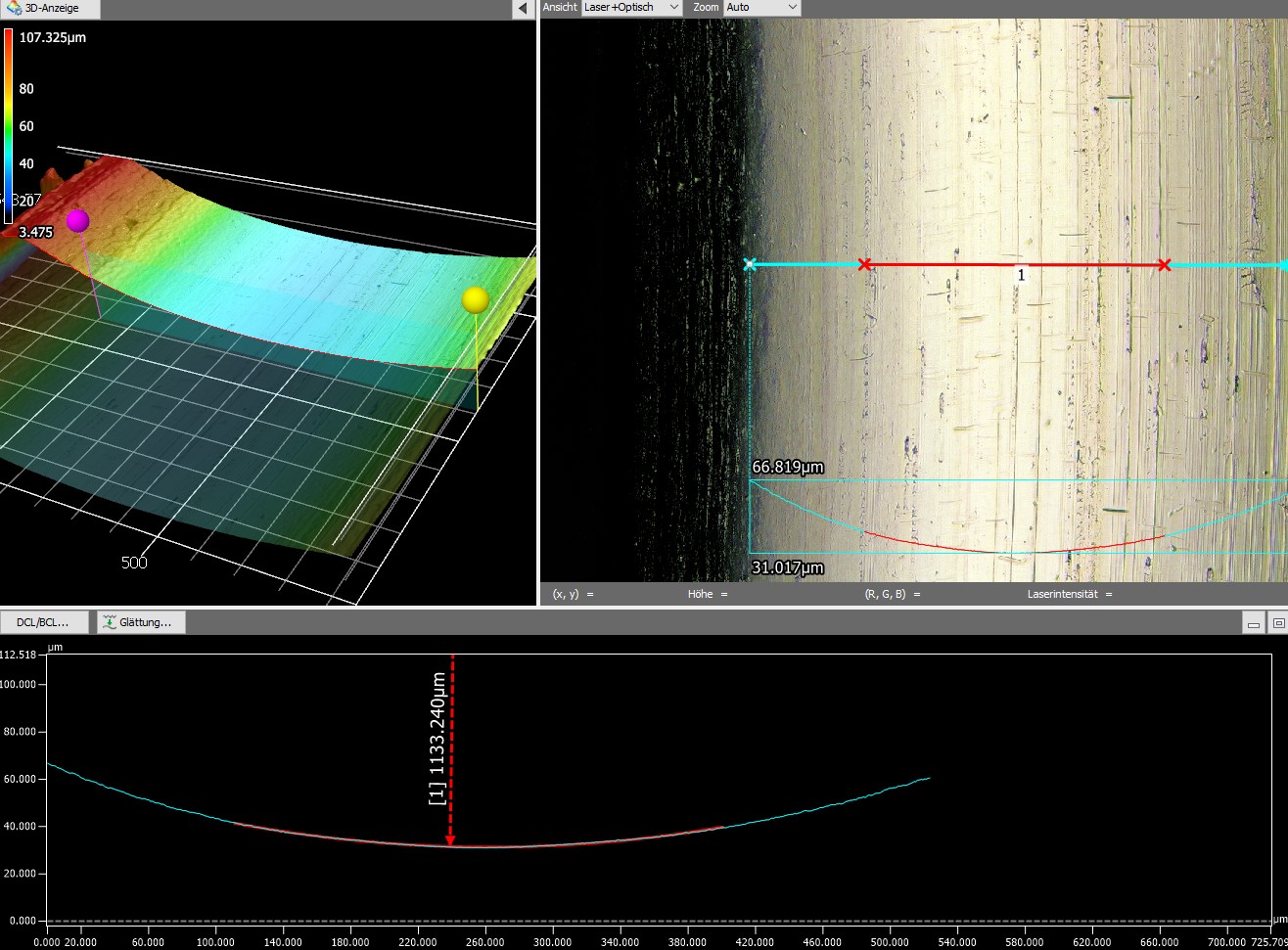Click the DCL/BCL... button
Image resolution: width=1288 pixels, height=950 pixels.
44,621
